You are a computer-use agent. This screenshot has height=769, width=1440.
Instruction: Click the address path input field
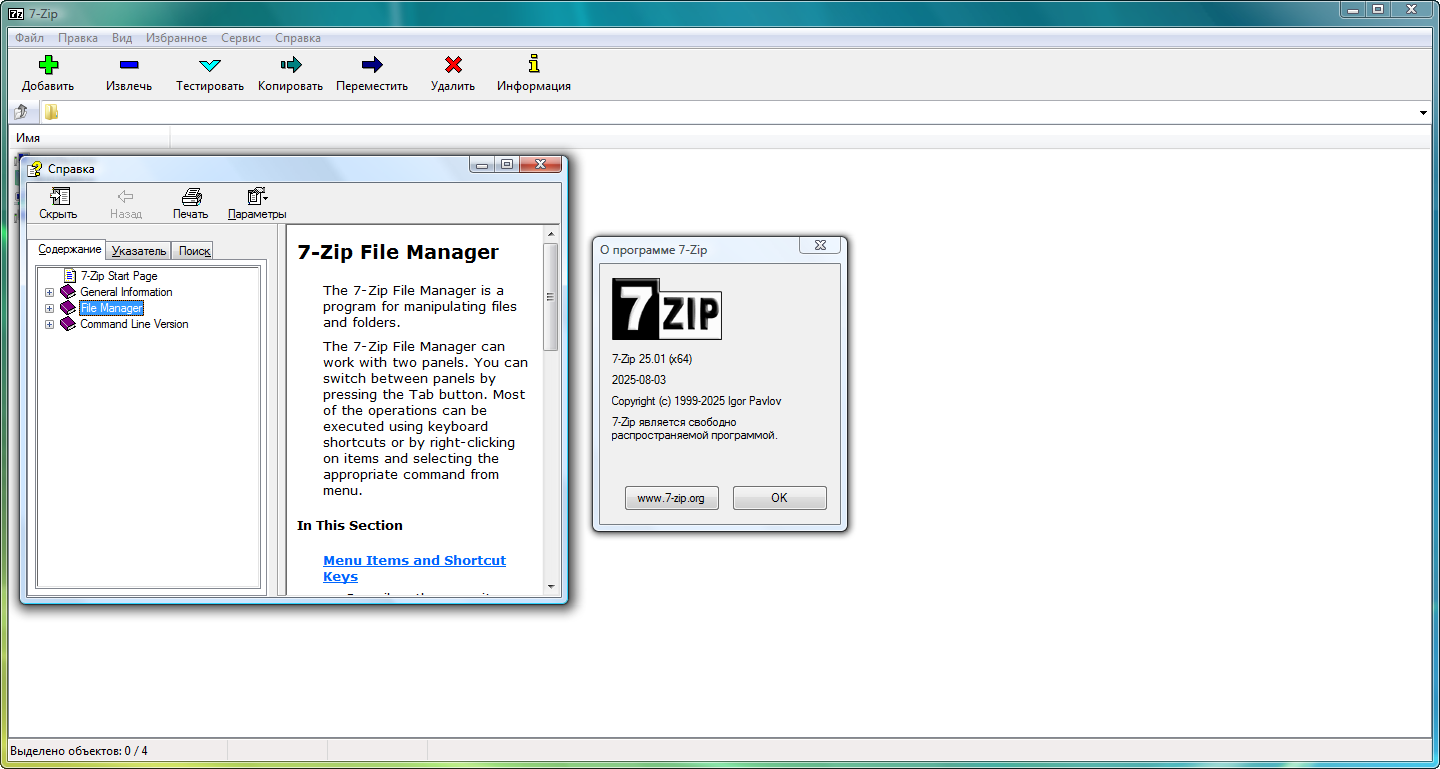point(737,113)
